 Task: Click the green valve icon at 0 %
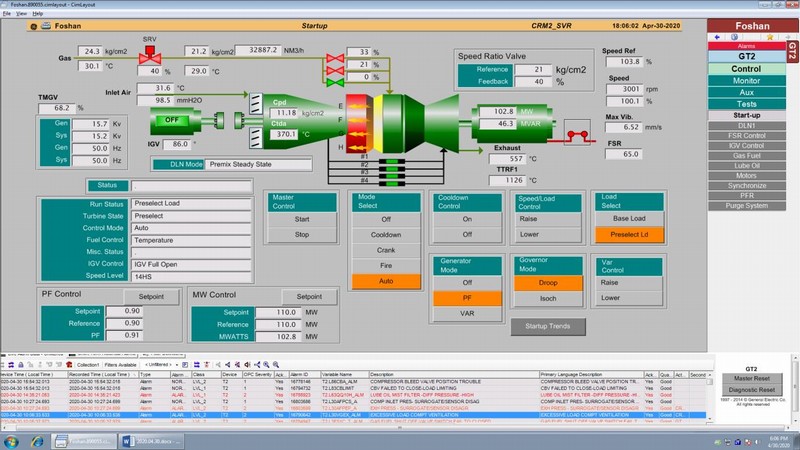tap(335, 82)
